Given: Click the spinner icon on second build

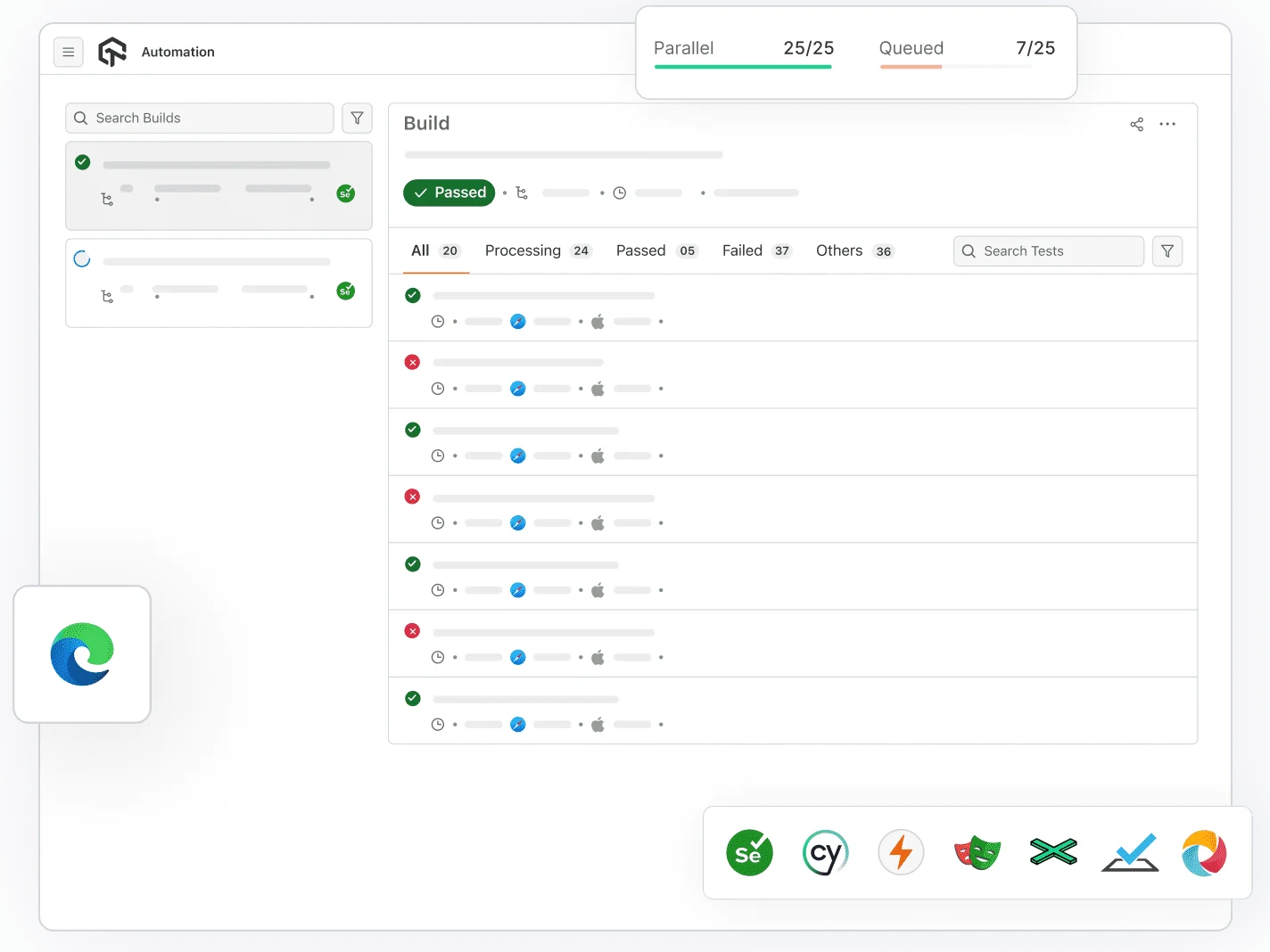Looking at the screenshot, I should click(82, 259).
